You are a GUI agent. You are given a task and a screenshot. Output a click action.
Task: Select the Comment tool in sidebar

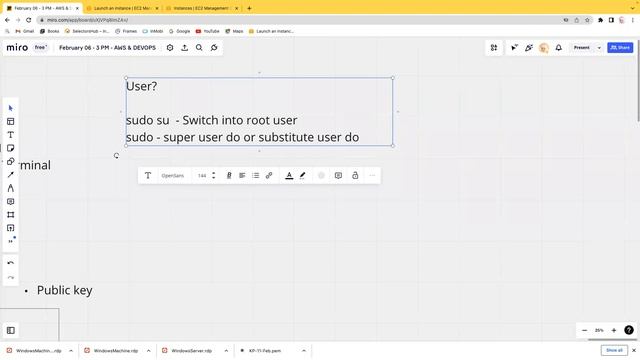11,202
